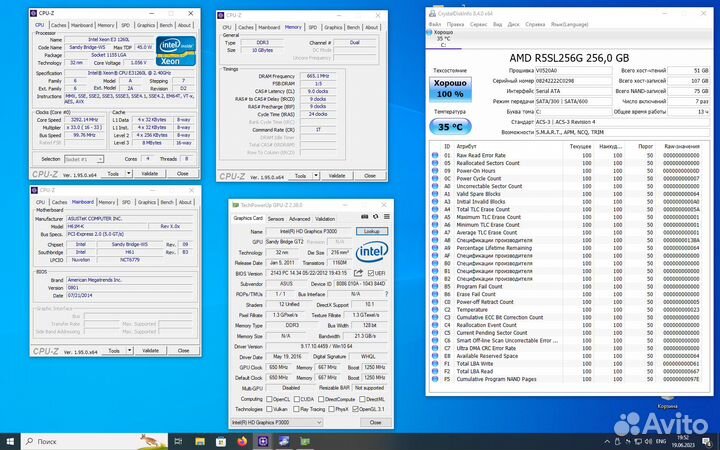This screenshot has height=450, width=720.
Task: Click Tools button in the CPU-Z CPU window
Action: point(113,174)
